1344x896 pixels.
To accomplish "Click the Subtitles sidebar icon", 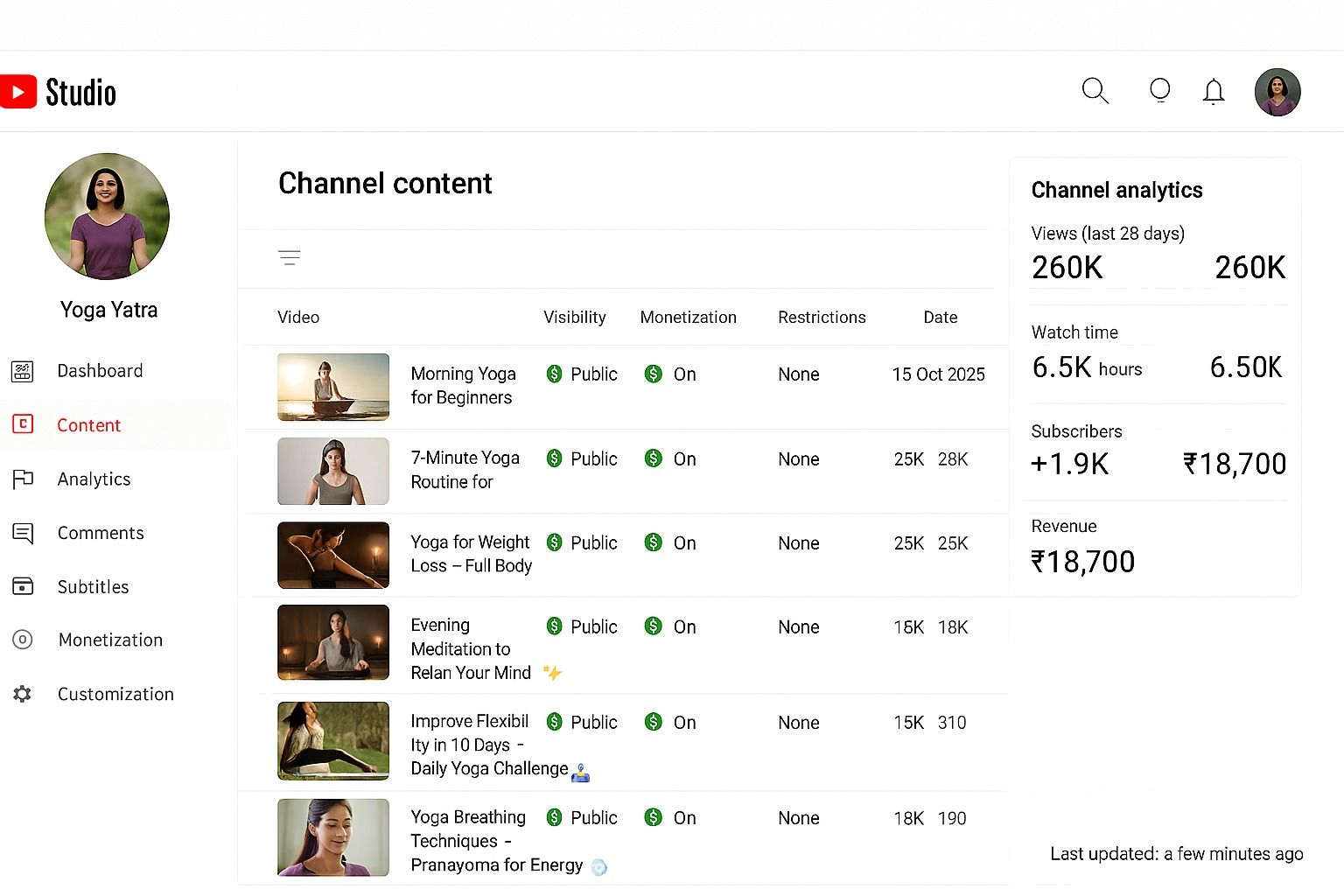I will (22, 586).
